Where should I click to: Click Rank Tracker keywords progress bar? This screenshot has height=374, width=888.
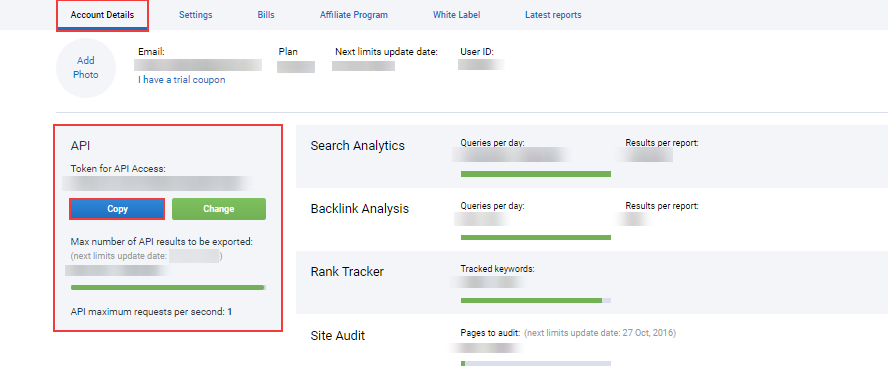coord(536,300)
